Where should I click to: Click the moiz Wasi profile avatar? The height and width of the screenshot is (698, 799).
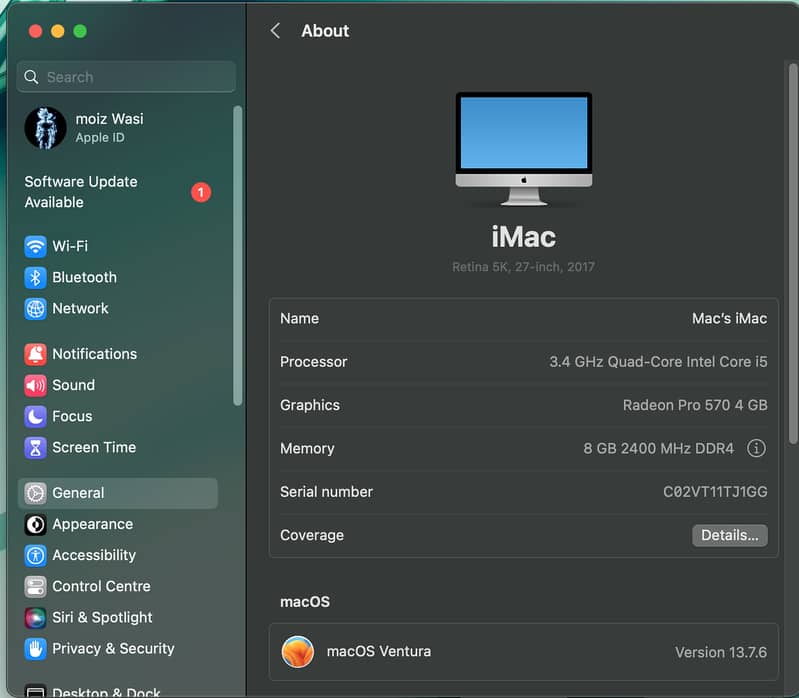(x=45, y=128)
